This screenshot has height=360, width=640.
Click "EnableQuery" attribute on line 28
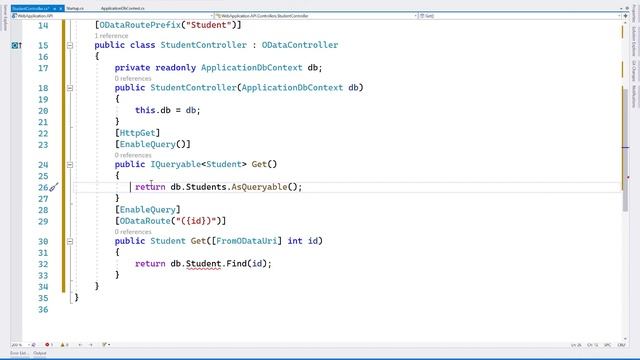(147, 210)
